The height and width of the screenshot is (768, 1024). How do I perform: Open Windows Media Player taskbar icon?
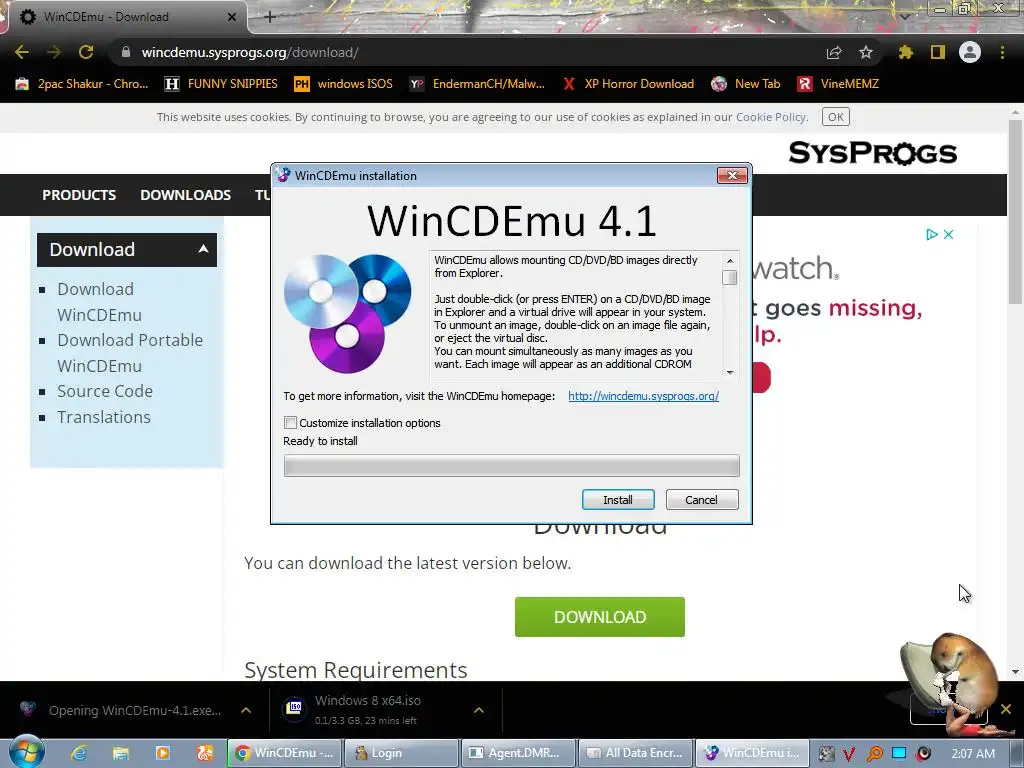pos(163,753)
